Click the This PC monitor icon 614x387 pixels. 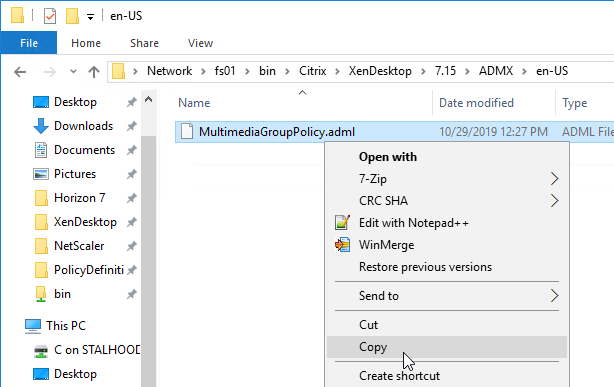tap(33, 326)
